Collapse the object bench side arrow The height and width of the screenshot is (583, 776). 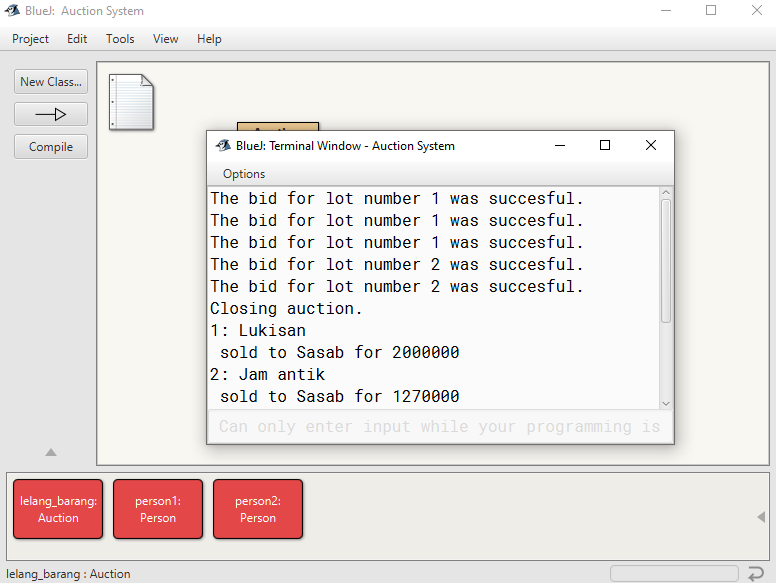(761, 517)
